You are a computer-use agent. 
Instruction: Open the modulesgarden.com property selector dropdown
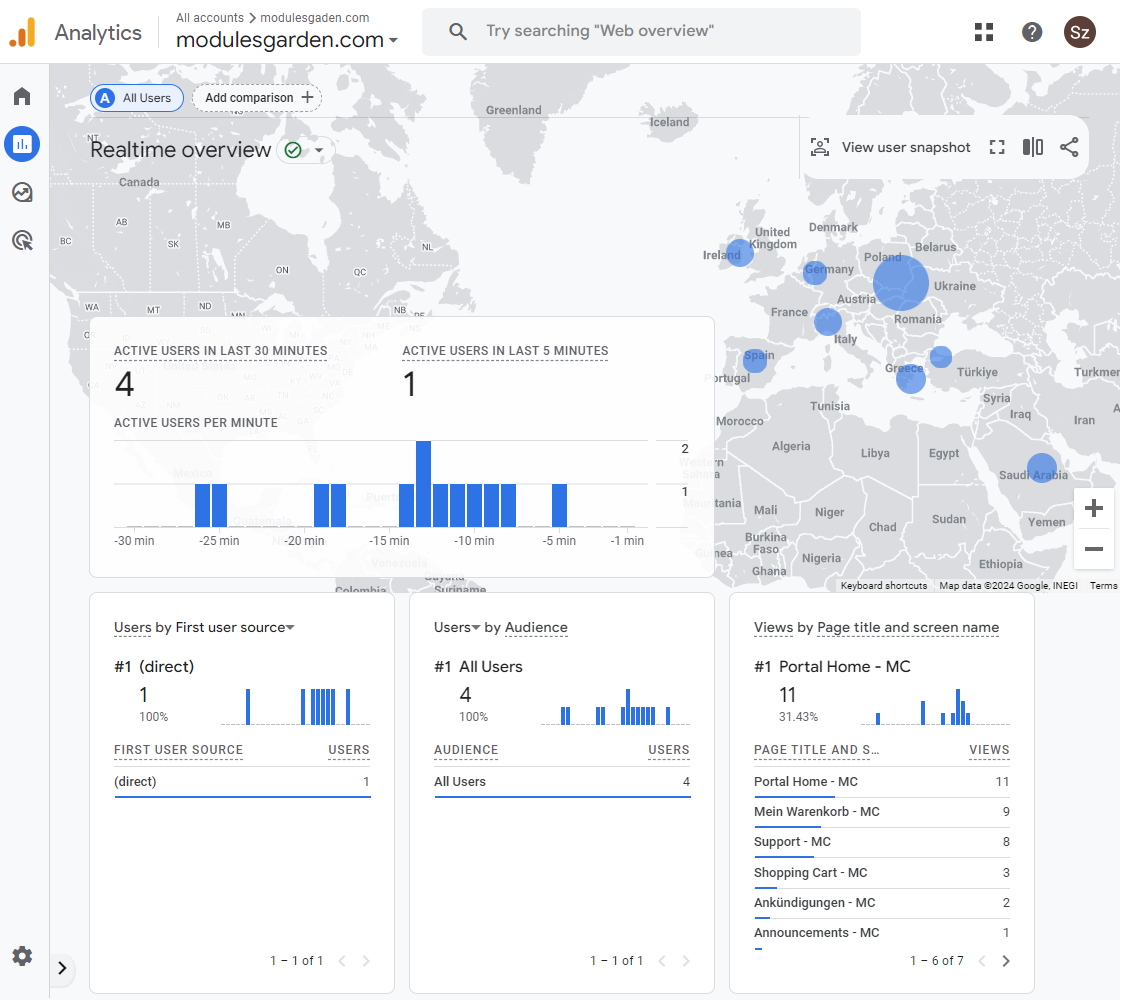[287, 40]
